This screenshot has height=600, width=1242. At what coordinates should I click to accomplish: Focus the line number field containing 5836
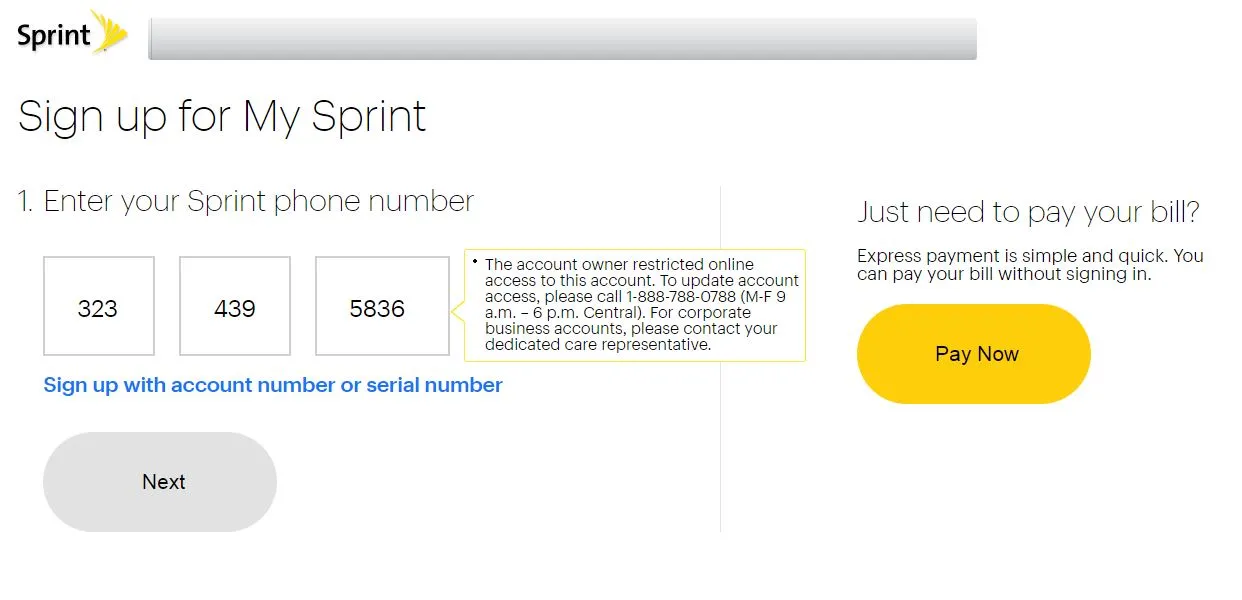[x=382, y=306]
